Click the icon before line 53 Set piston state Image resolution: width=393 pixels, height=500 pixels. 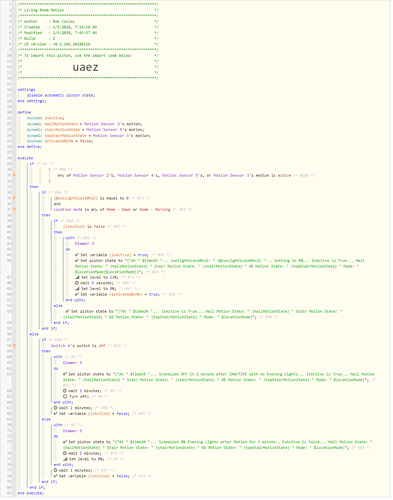coord(68,311)
